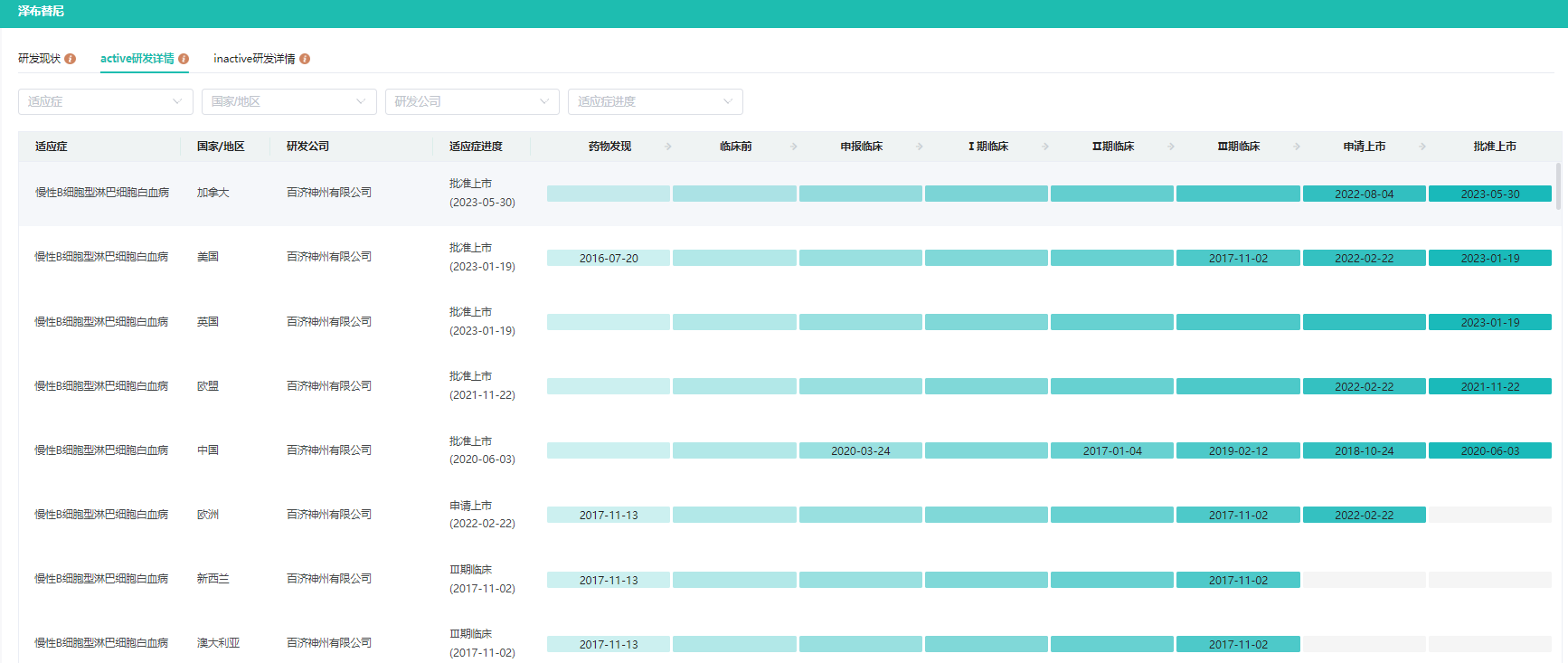
Task: Click arrow icon after 申请上市 column header
Action: tap(1422, 147)
